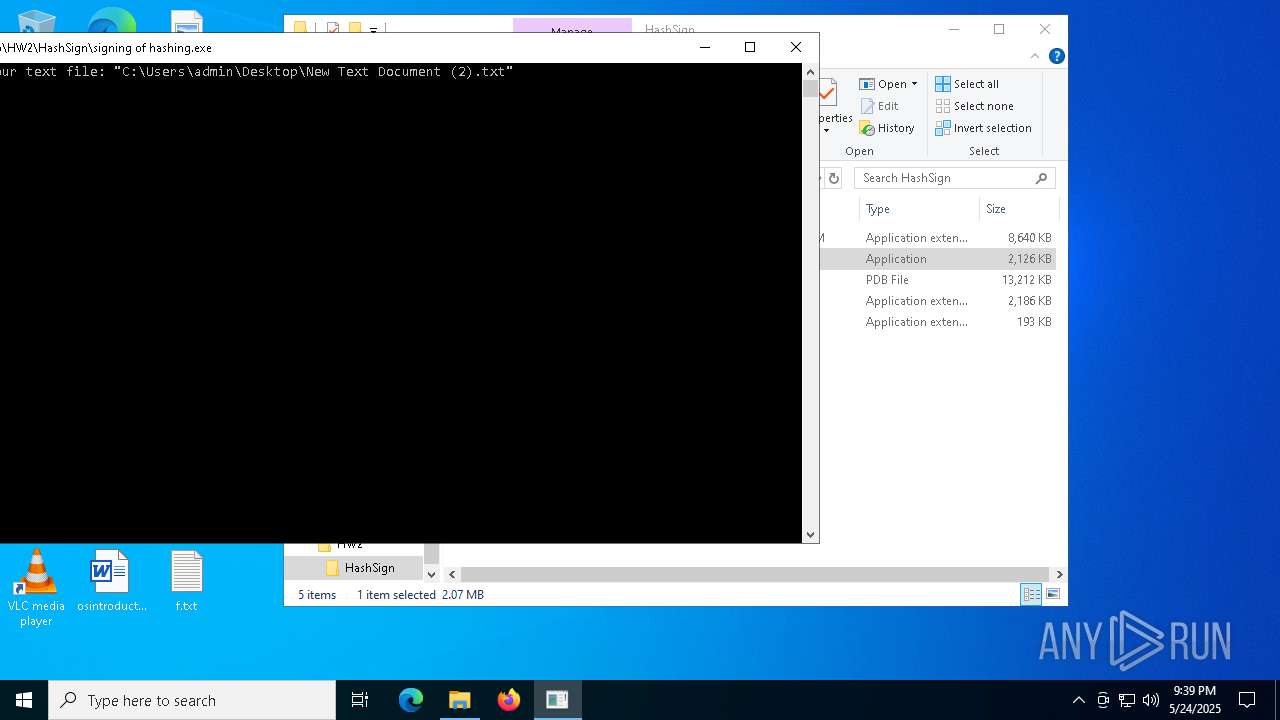Viewport: 1280px width, 720px height.
Task: Open osintroduct Word document on desktop
Action: [x=111, y=581]
